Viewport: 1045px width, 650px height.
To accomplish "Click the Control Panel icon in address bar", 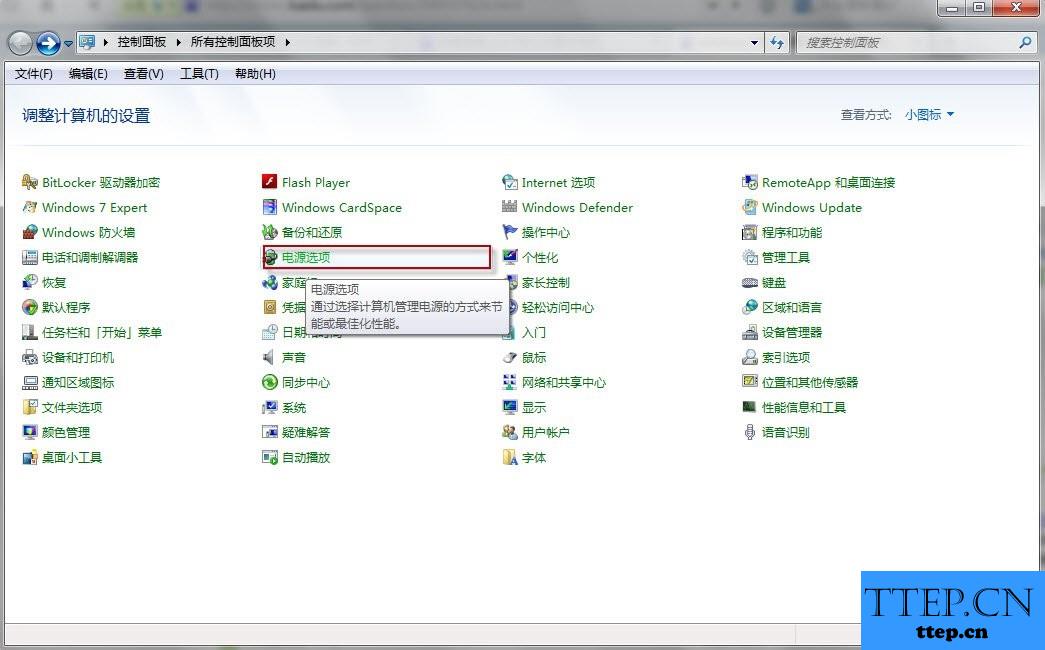I will click(87, 43).
